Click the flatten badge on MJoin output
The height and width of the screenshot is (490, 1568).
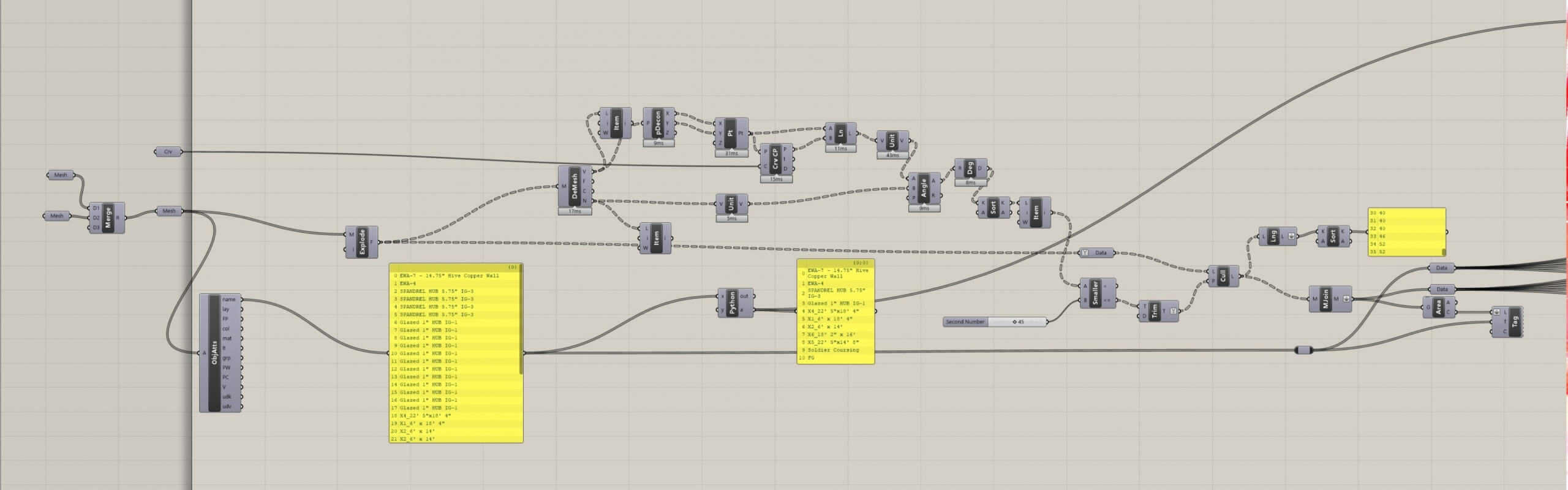(1346, 299)
